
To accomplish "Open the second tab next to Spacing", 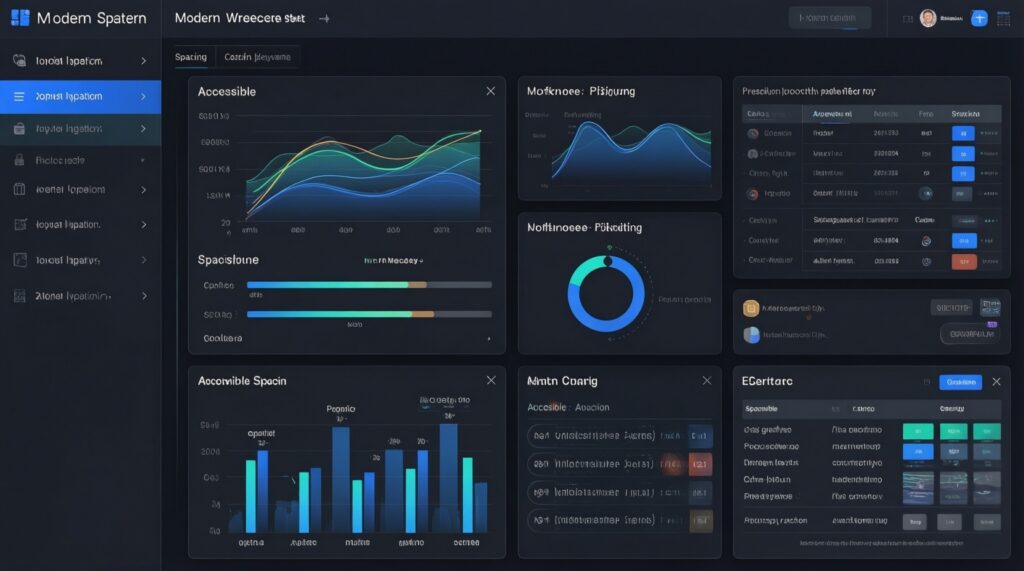I will (257, 57).
